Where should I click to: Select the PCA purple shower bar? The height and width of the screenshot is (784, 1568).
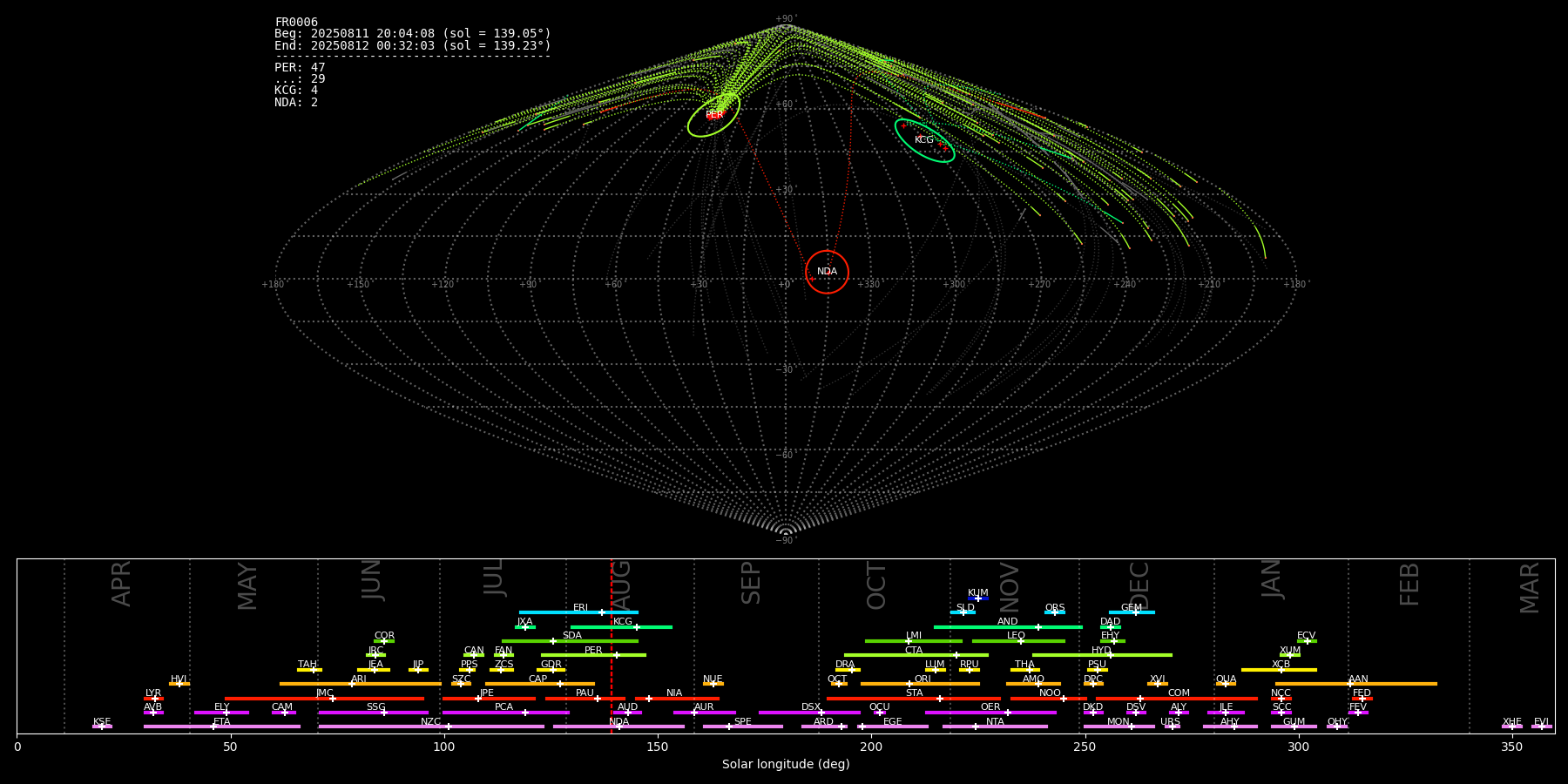pyautogui.click(x=505, y=713)
